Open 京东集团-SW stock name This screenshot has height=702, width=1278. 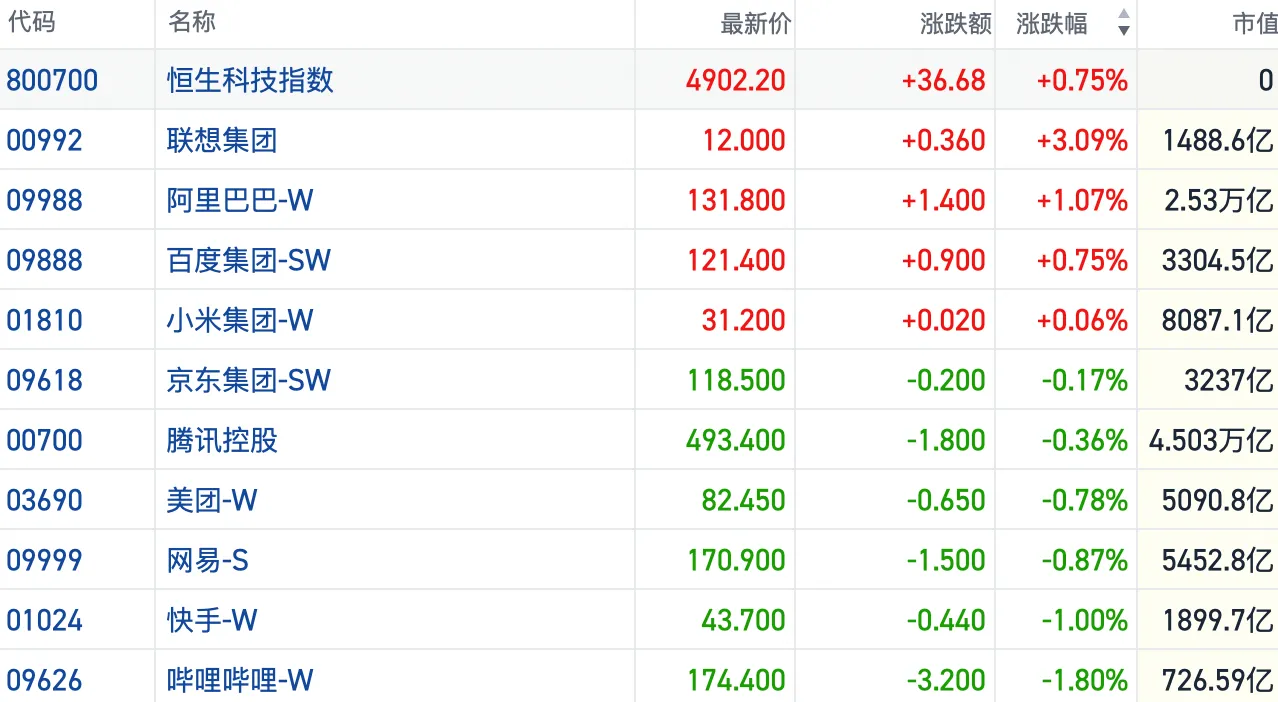[249, 380]
